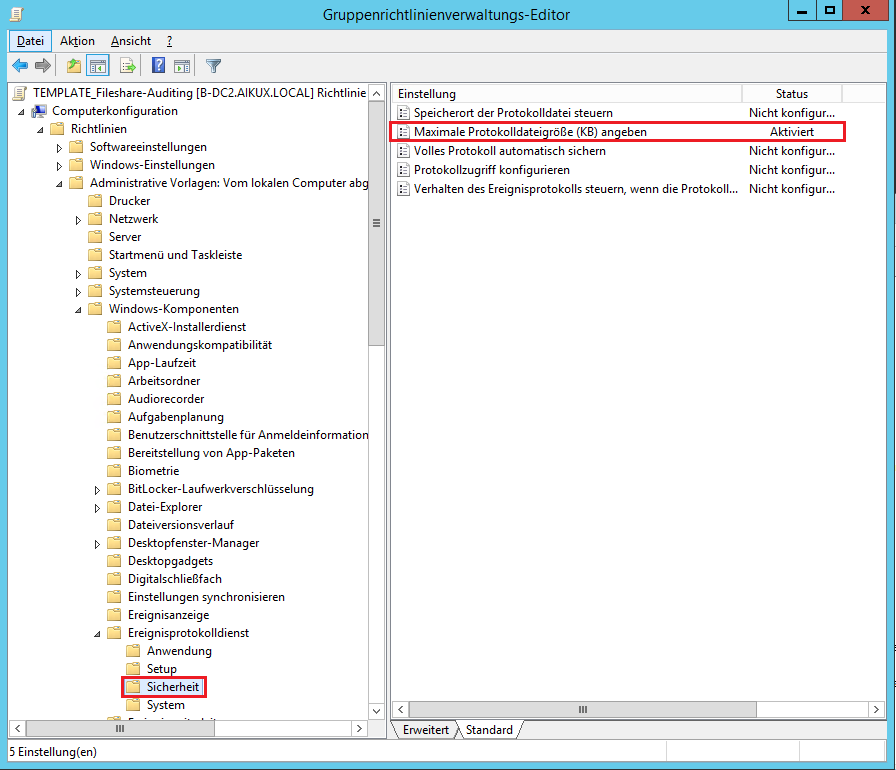Open the Ansicht menu
Image resolution: width=896 pixels, height=770 pixels.
[x=131, y=41]
